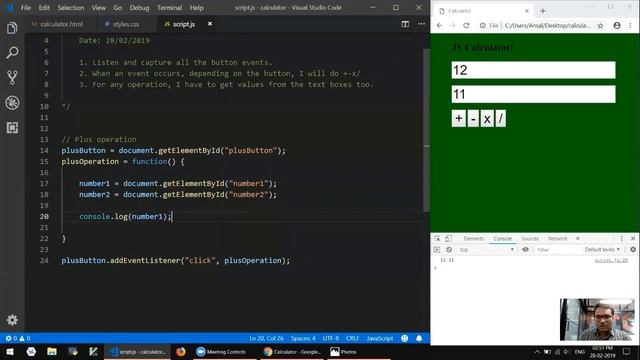Screen dimensions: 640x360
Task: Switch to the Sources tab in DevTools
Action: coord(530,238)
